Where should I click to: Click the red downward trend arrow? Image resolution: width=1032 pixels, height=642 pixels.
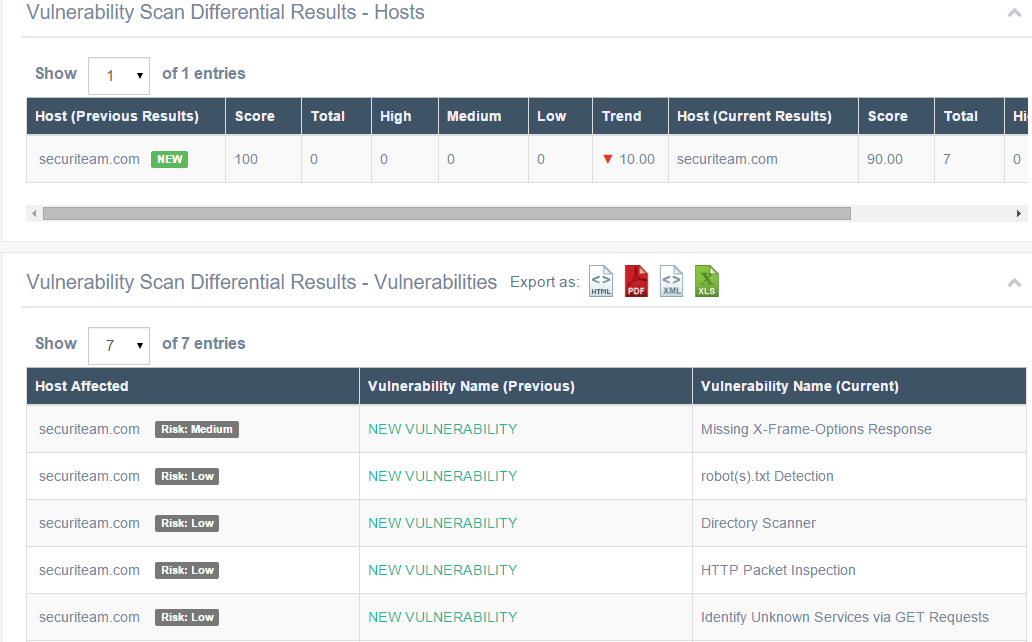pos(607,159)
